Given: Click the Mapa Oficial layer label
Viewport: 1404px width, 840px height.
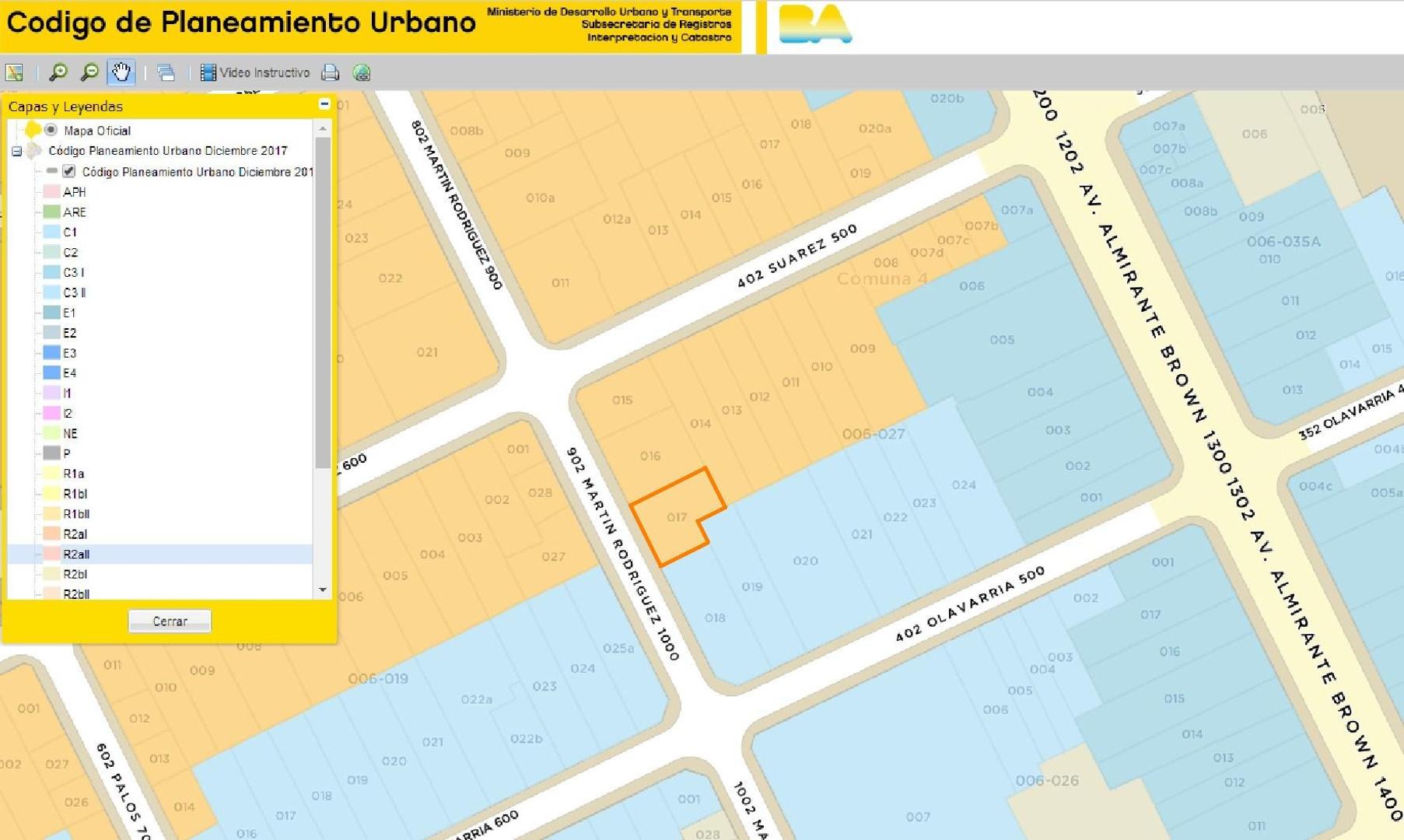Looking at the screenshot, I should click(x=97, y=131).
